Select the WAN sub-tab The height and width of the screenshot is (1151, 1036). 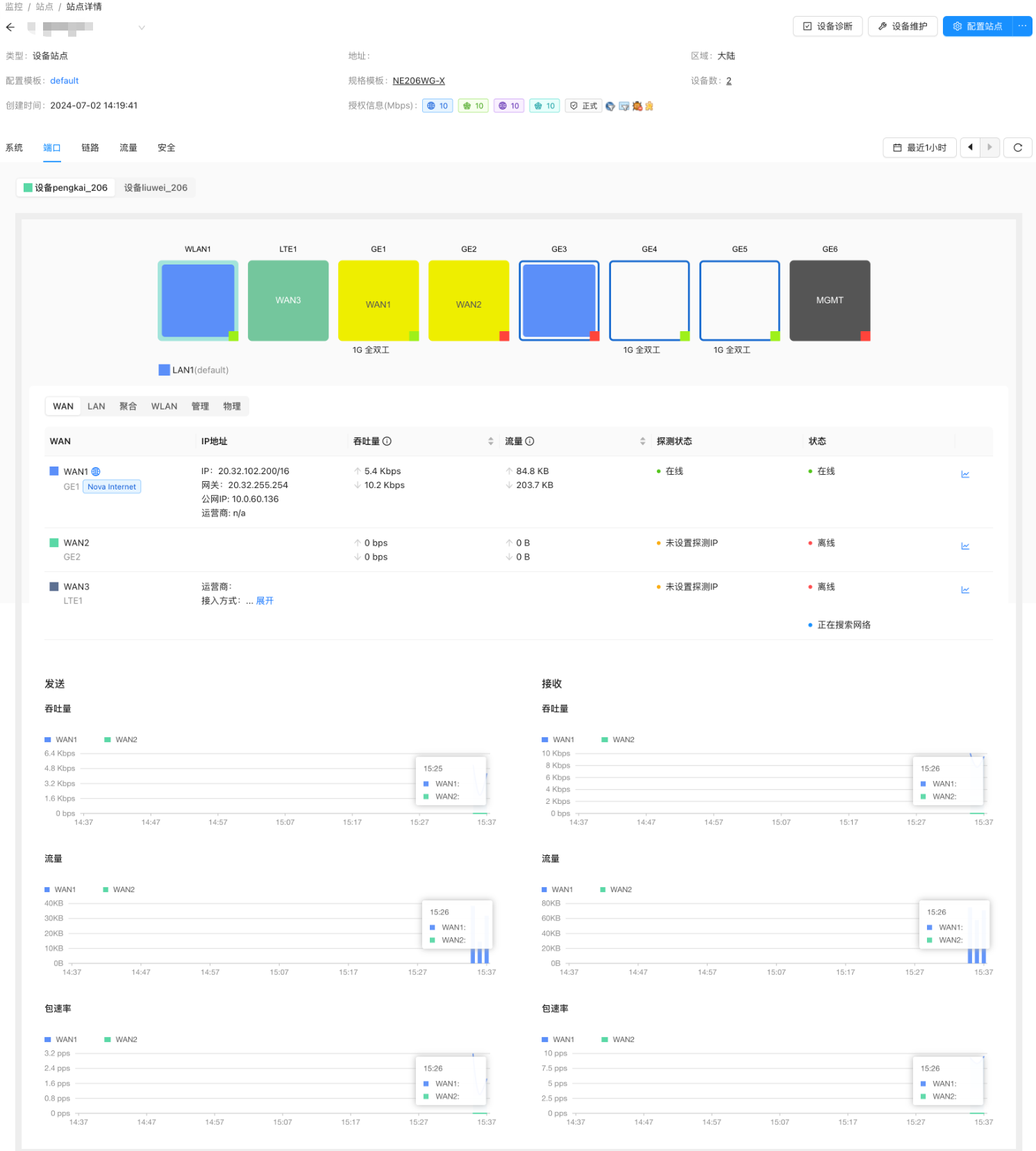pos(63,406)
